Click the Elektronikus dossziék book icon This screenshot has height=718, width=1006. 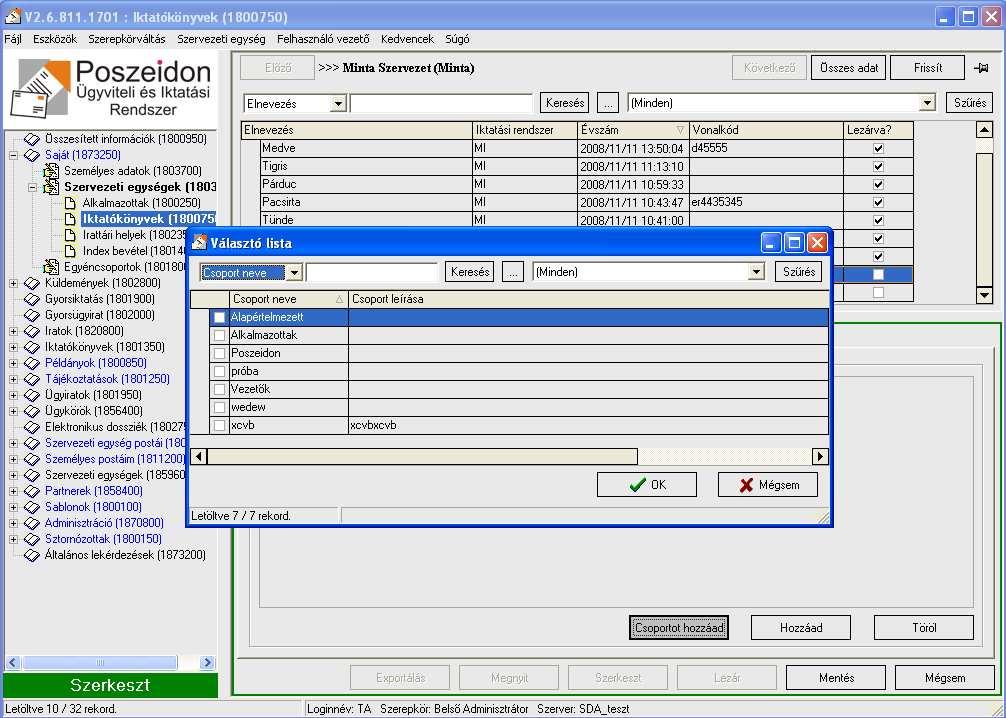[32, 427]
